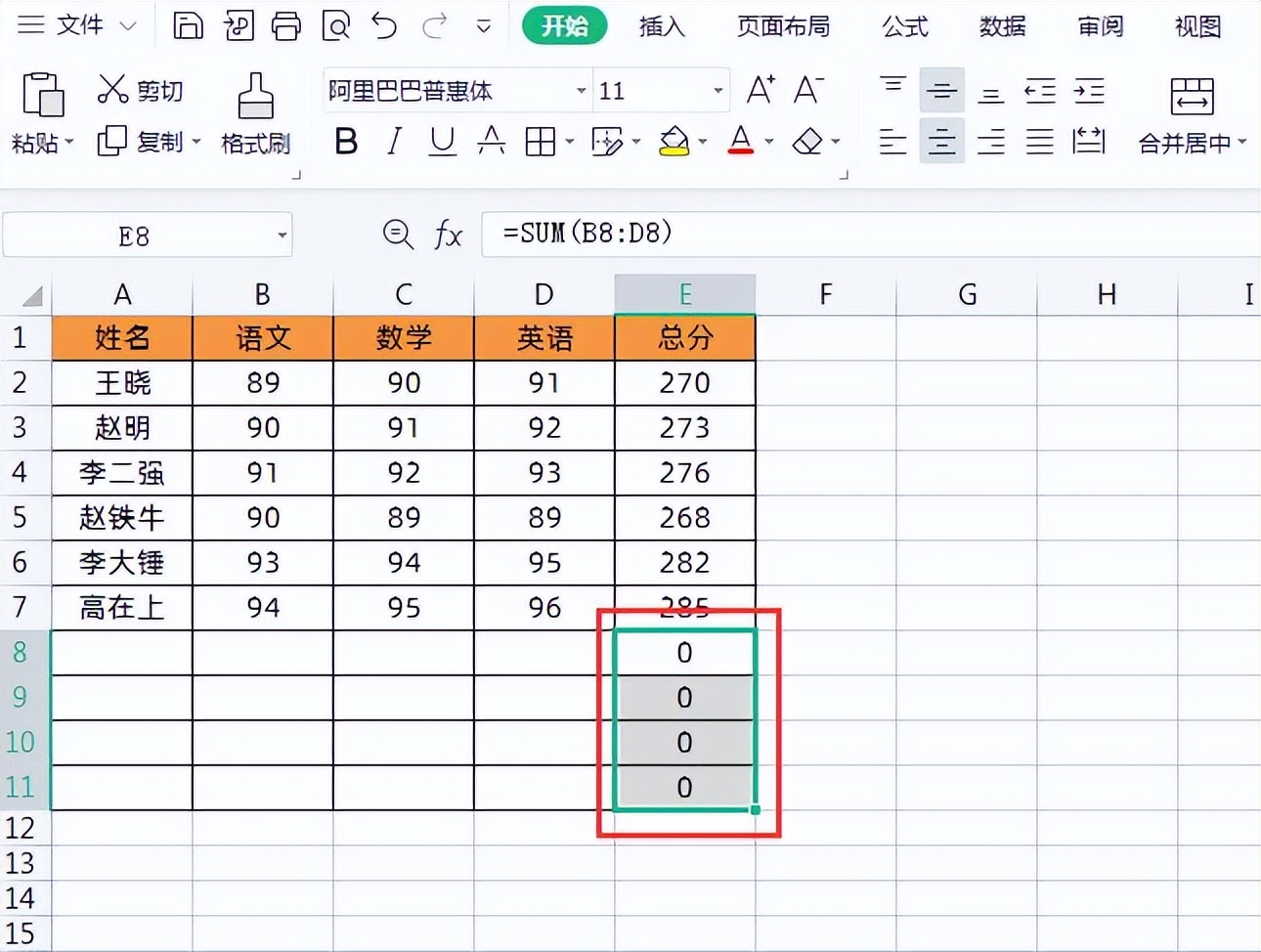Undo the last action
The height and width of the screenshot is (952, 1261).
click(x=384, y=25)
